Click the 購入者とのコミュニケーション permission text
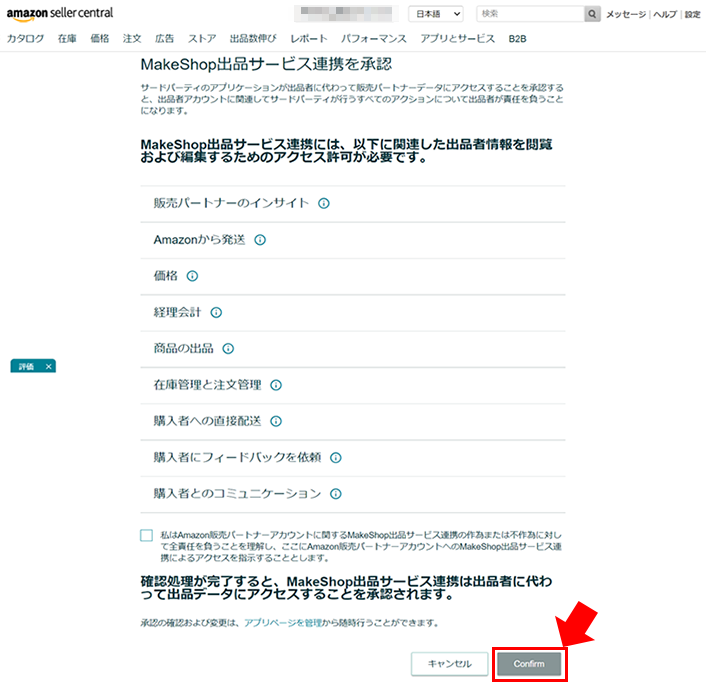706x684 pixels. [x=237, y=494]
